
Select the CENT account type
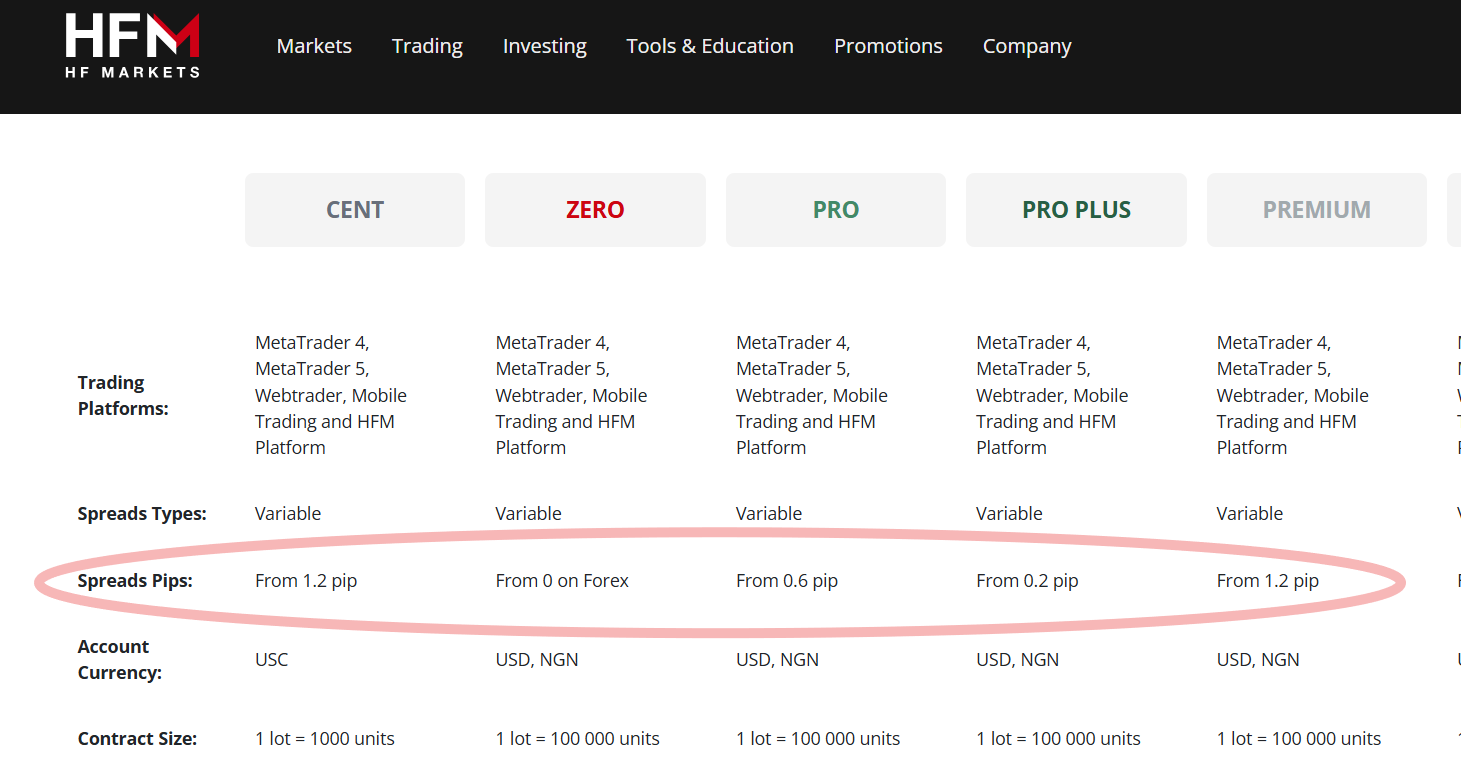coord(355,210)
